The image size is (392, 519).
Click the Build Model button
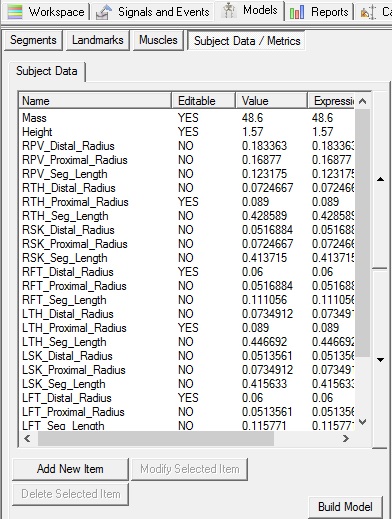[x=345, y=507]
